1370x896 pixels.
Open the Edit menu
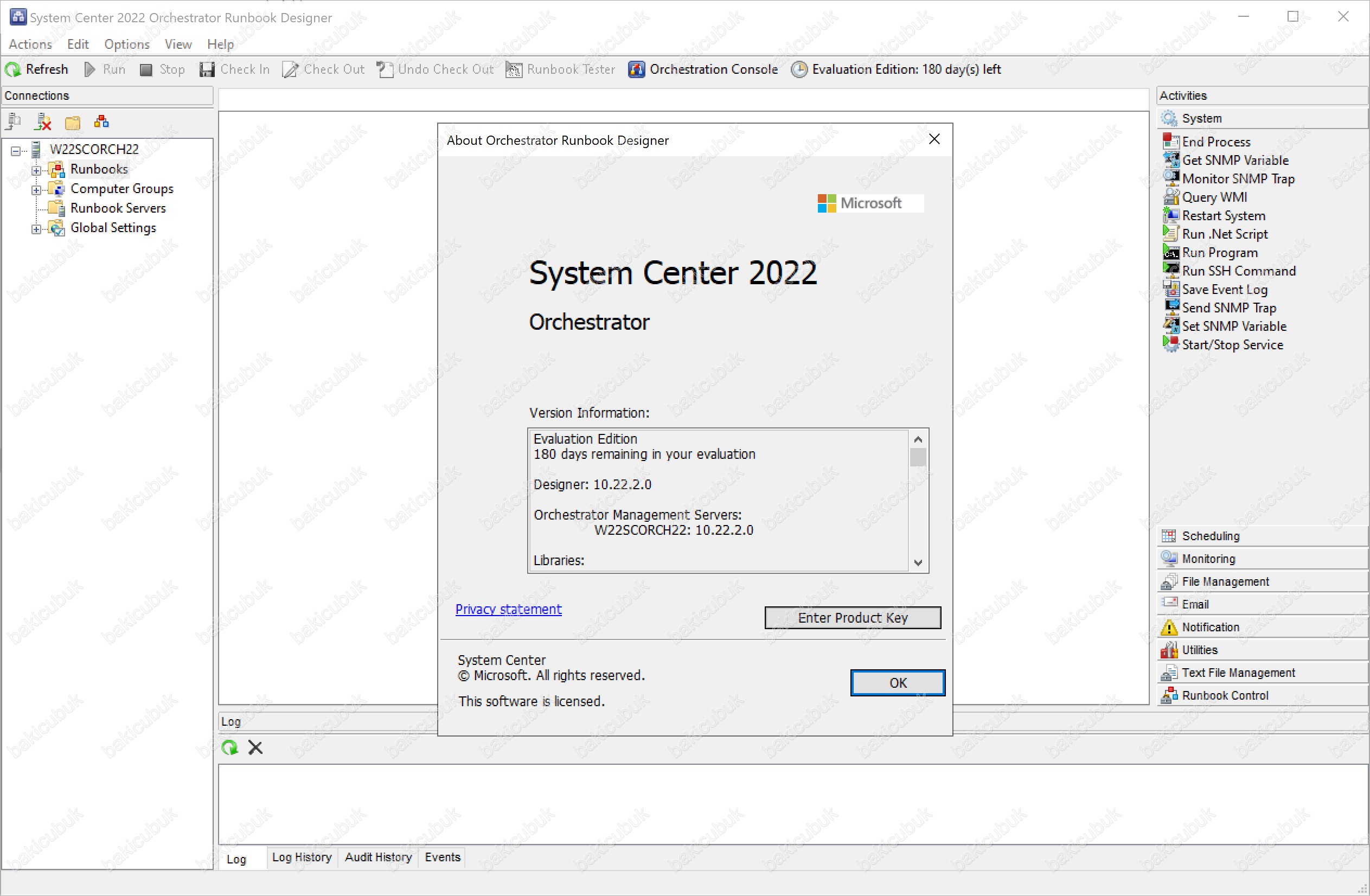coord(78,44)
